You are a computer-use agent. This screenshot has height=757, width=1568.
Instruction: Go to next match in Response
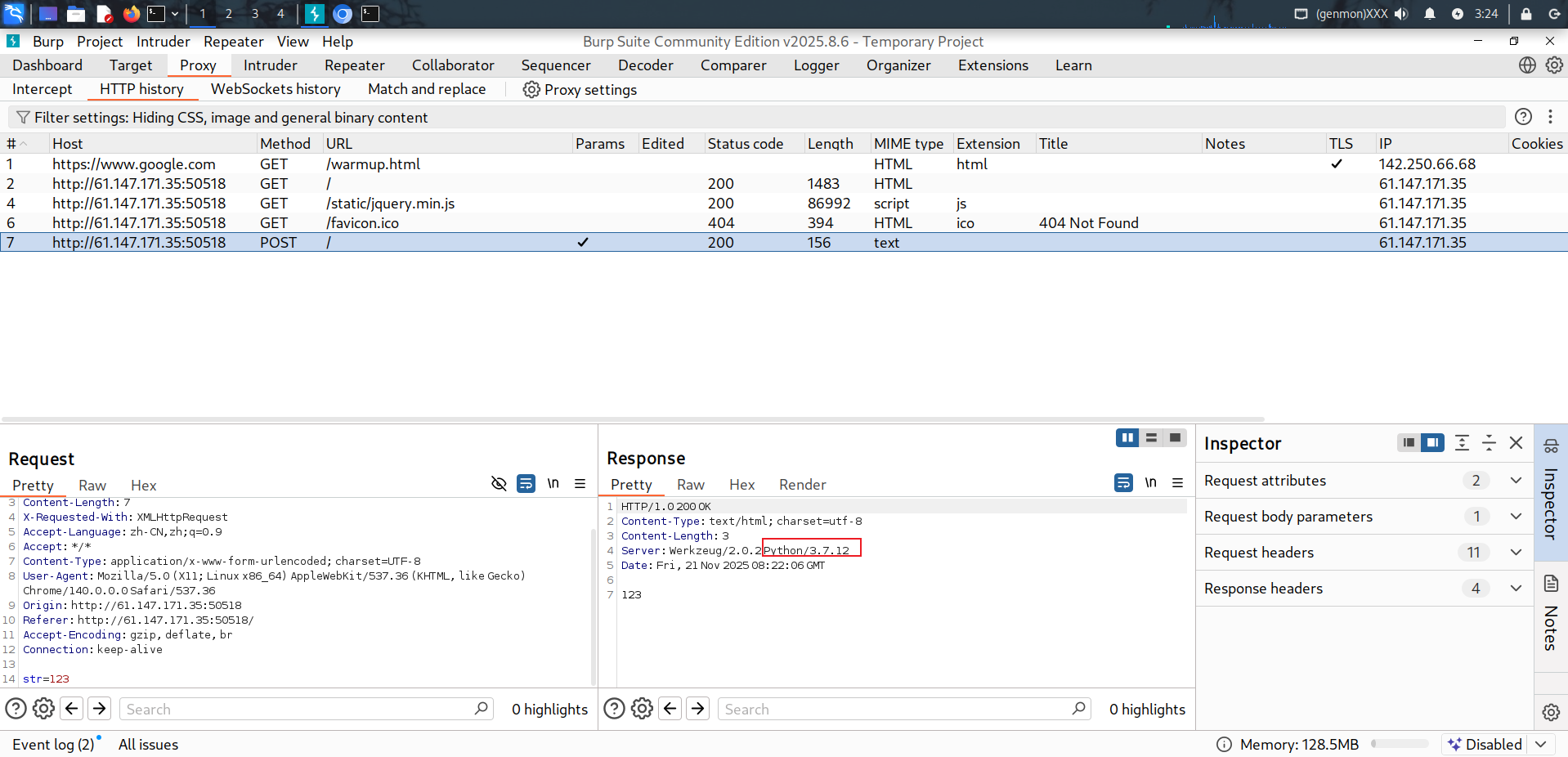tap(698, 709)
